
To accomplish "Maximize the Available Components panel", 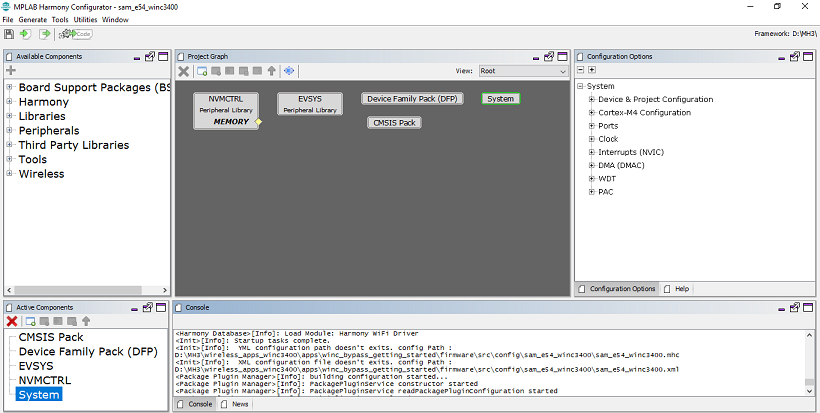I will 163,56.
